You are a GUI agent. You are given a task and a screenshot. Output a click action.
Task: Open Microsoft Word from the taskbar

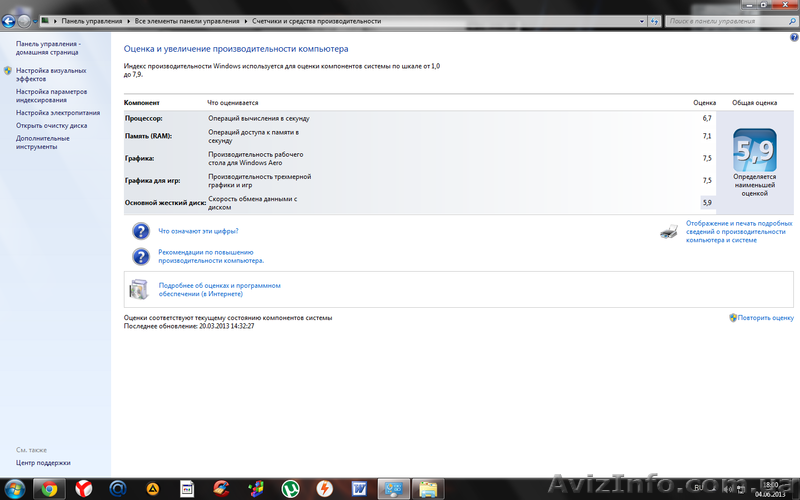click(359, 488)
